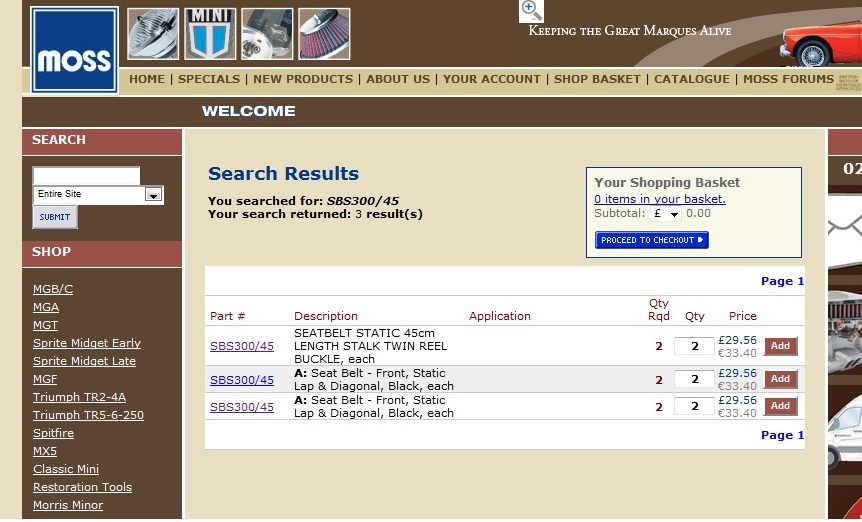This screenshot has height=522, width=862.
Task: Click Qty field in second result row
Action: coord(694,379)
